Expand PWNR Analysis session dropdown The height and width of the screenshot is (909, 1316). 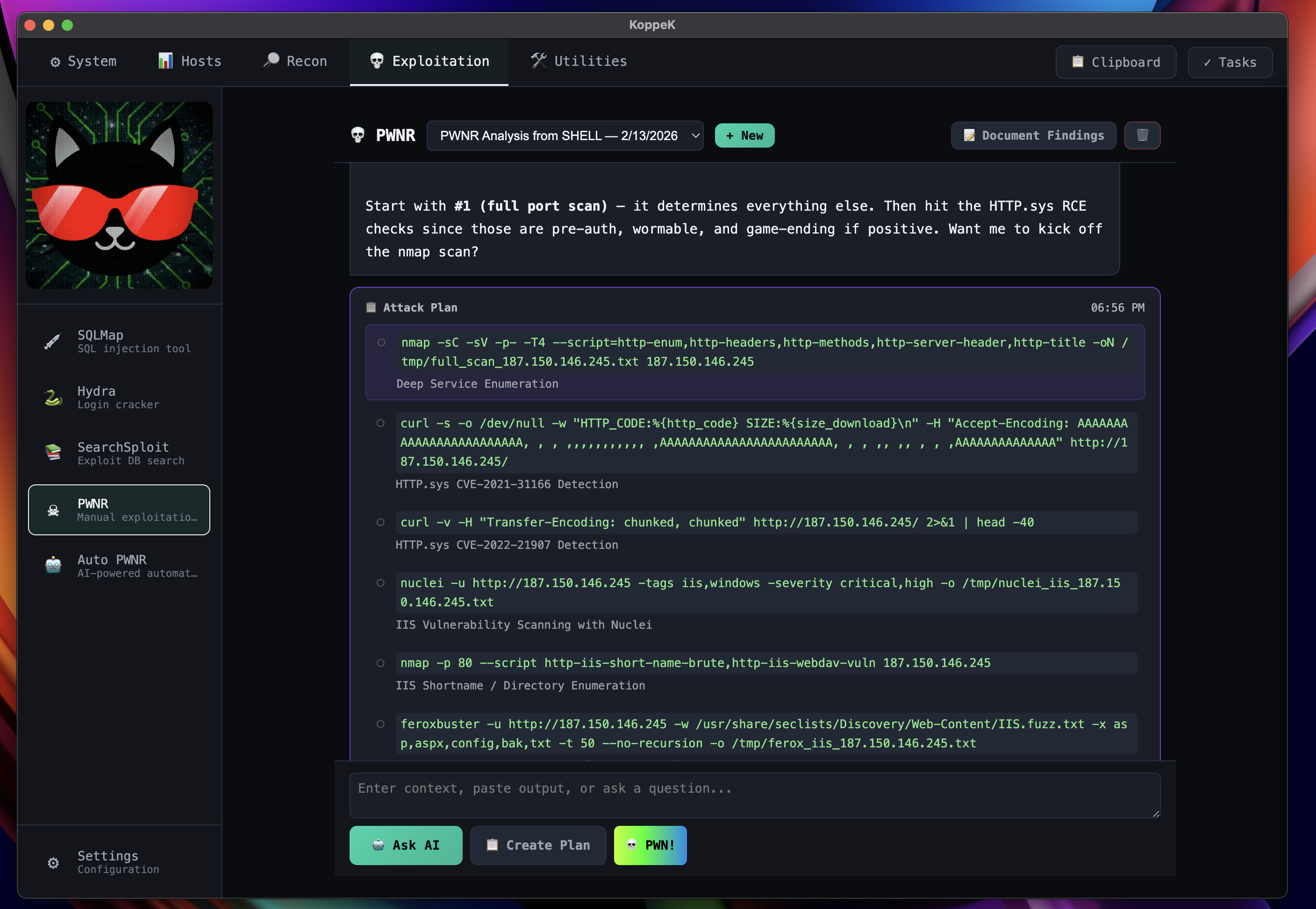coord(565,135)
